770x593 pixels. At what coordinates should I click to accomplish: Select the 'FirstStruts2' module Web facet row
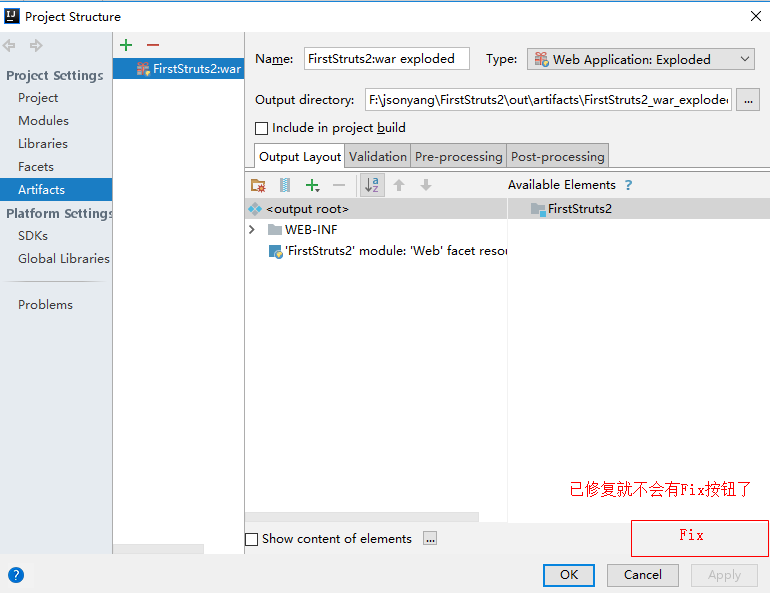coord(376,251)
